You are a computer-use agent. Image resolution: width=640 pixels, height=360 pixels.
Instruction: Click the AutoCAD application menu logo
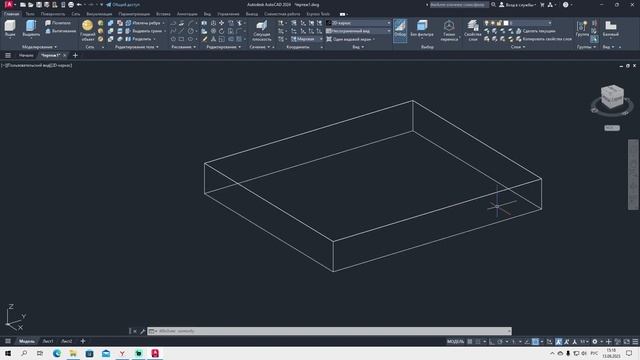pos(9,5)
